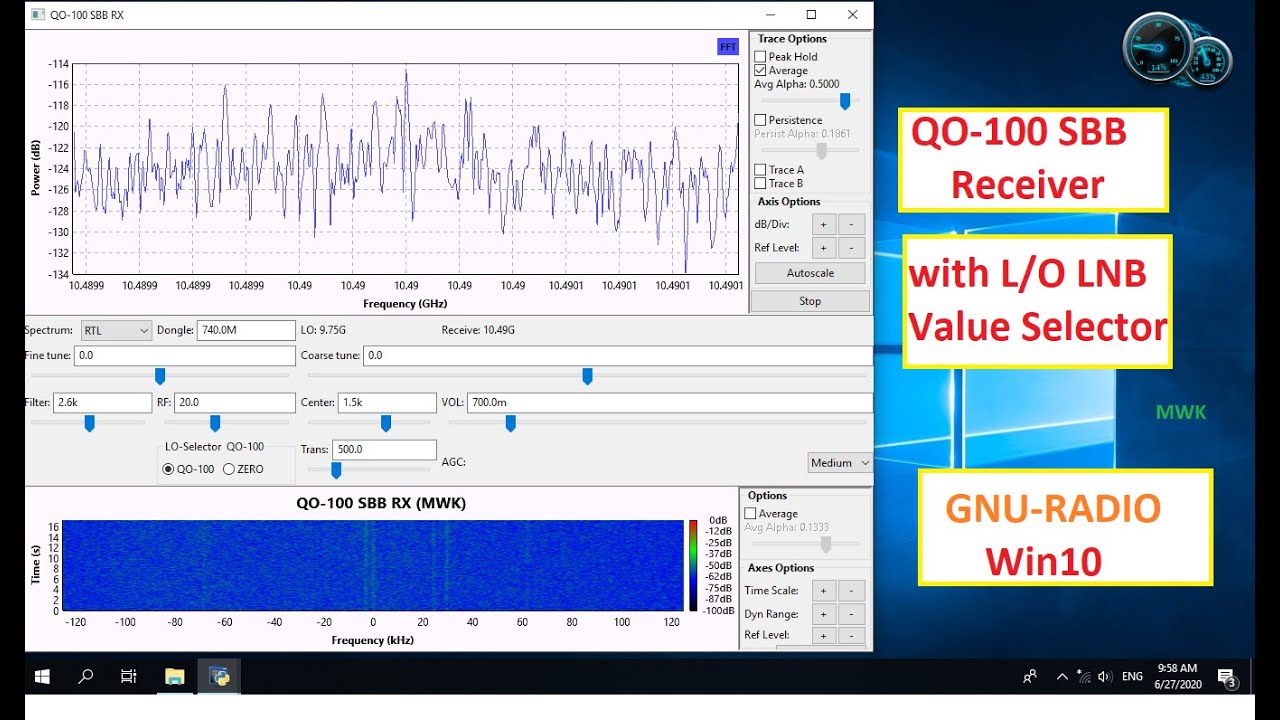This screenshot has width=1280, height=720.
Task: Decrease dB/Div with minus button
Action: (851, 224)
